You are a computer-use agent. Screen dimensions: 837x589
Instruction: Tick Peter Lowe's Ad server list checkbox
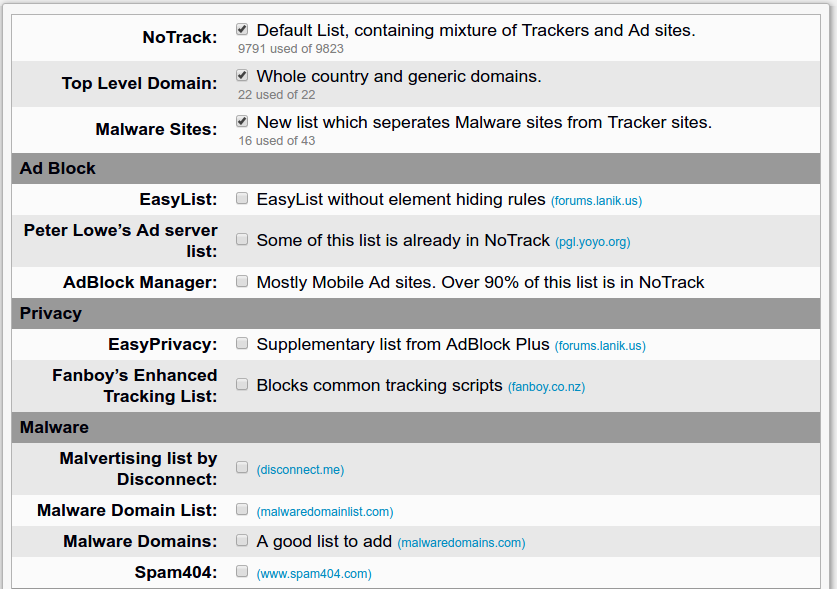tap(242, 239)
